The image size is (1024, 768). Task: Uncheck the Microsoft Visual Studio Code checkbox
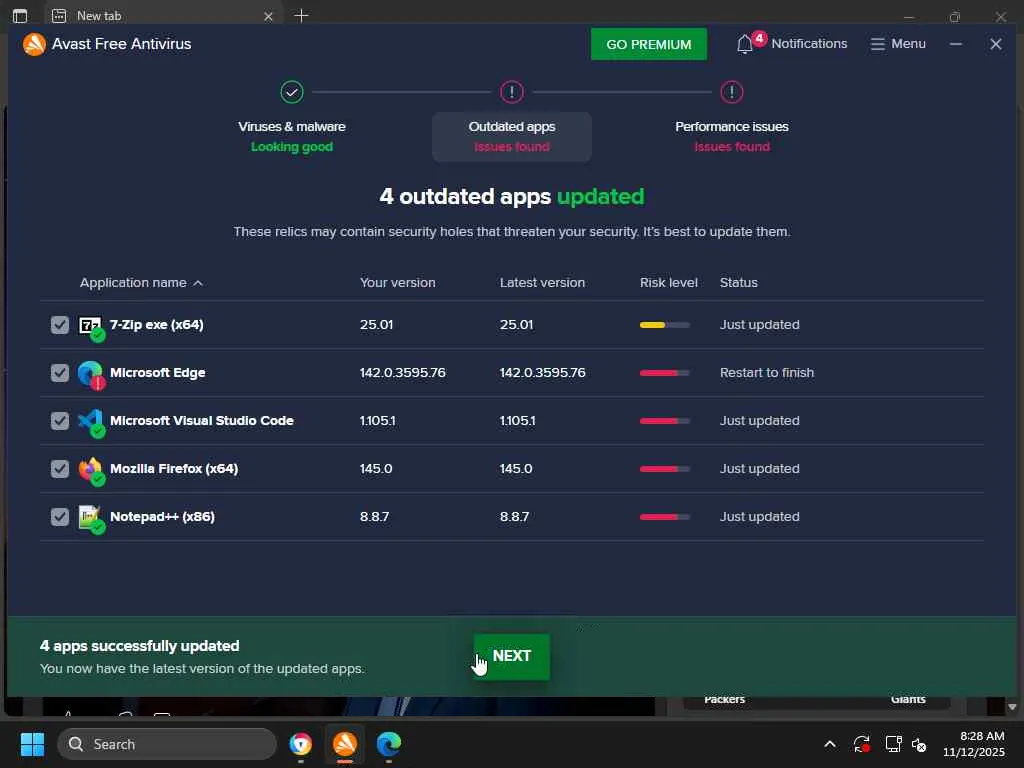tap(59, 421)
